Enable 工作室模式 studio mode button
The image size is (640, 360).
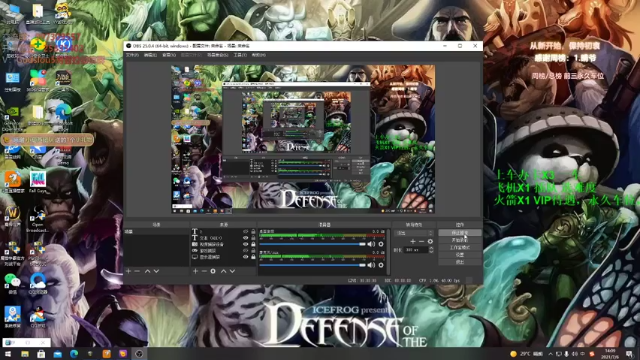(x=460, y=247)
